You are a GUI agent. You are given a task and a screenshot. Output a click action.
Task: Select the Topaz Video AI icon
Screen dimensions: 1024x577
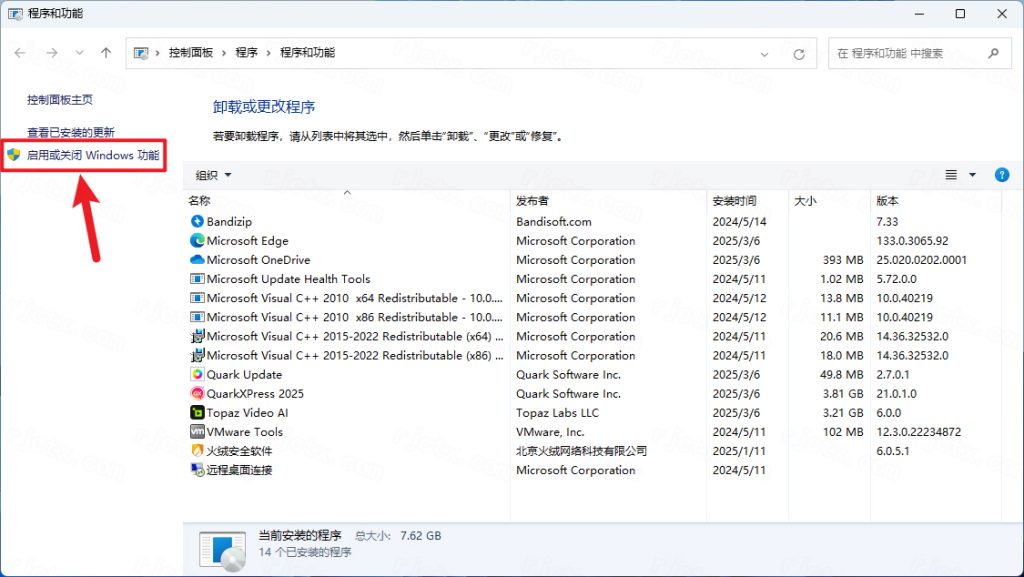197,413
